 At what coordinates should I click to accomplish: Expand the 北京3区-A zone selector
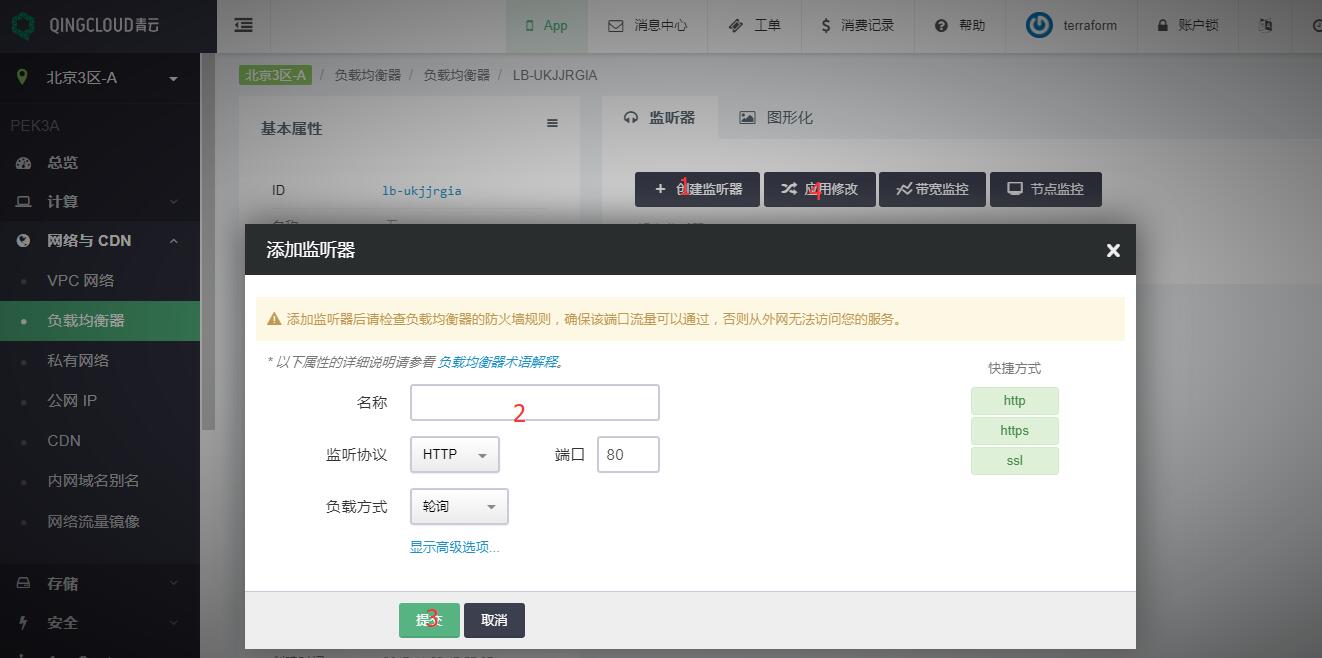click(173, 79)
